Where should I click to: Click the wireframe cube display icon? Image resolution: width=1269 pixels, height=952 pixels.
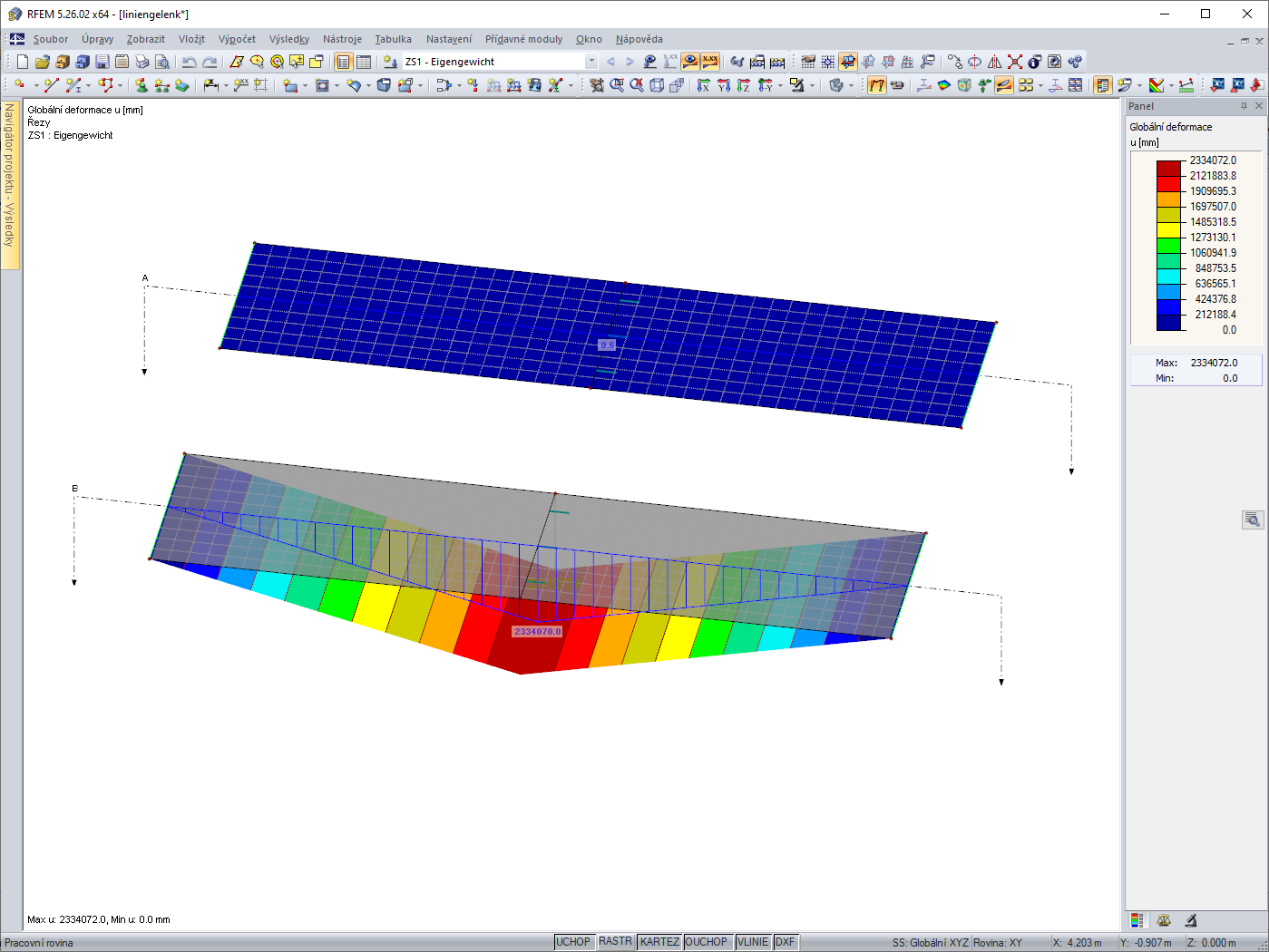click(x=657, y=85)
